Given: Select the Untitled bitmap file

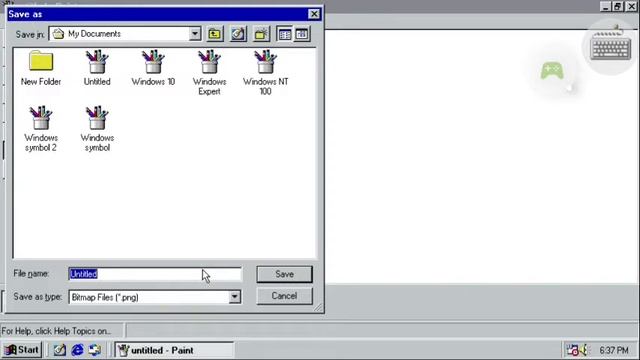Looking at the screenshot, I should point(97,68).
